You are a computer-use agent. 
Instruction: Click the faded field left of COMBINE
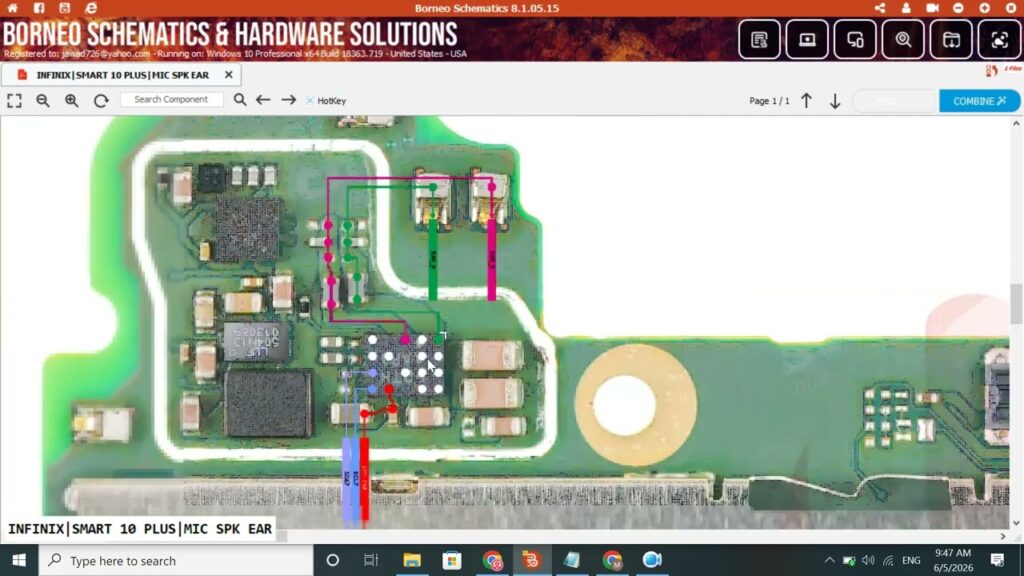[894, 101]
